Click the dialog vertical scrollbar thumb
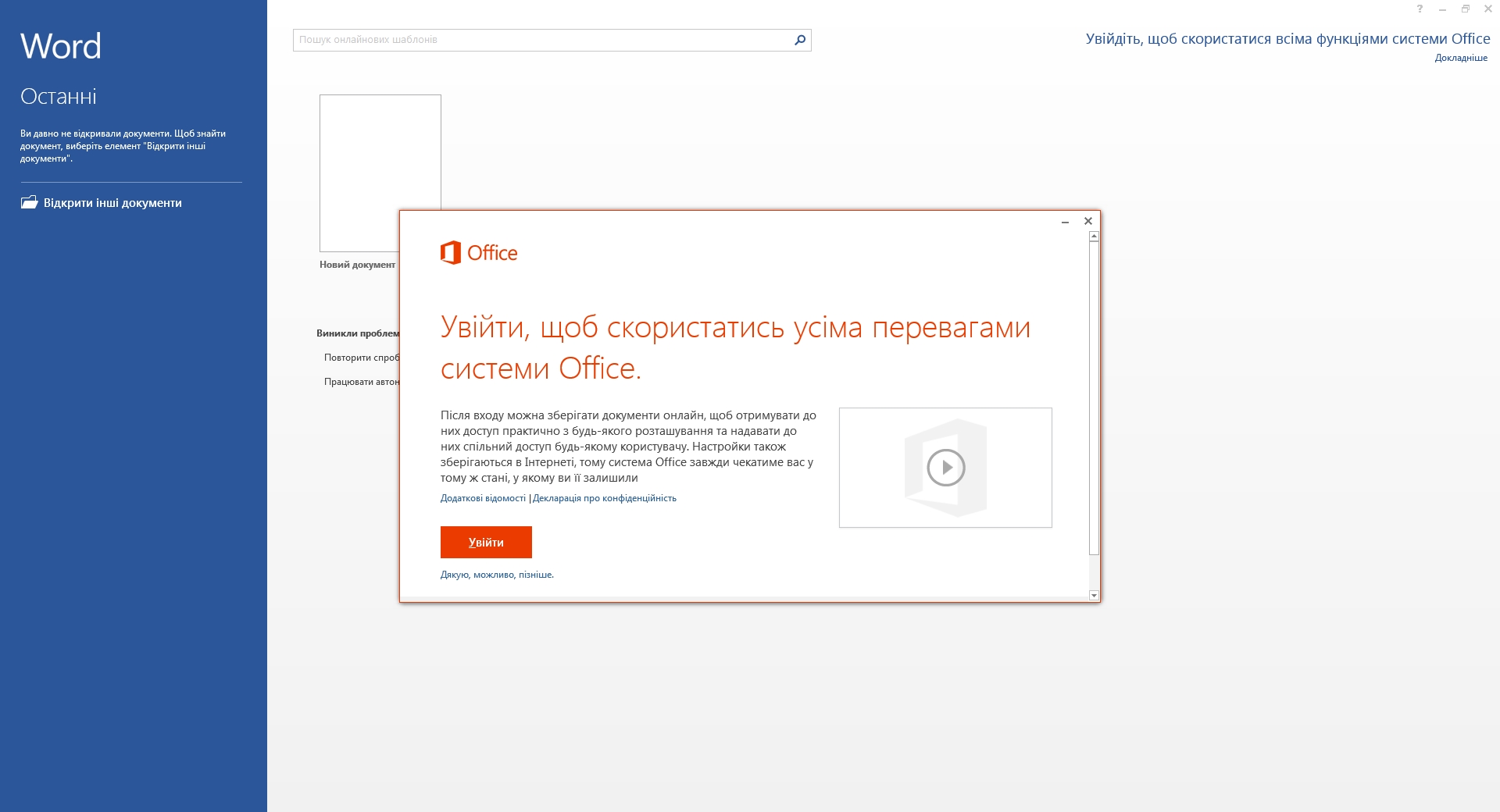The width and height of the screenshot is (1500, 812). tap(1094, 398)
